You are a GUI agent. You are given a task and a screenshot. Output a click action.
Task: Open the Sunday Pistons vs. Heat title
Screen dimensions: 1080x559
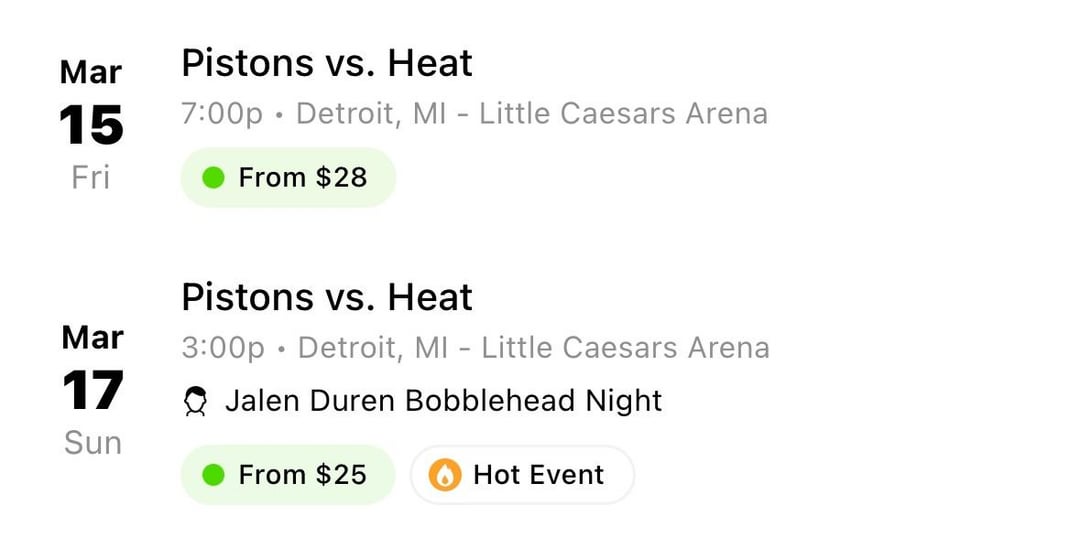[x=327, y=297]
